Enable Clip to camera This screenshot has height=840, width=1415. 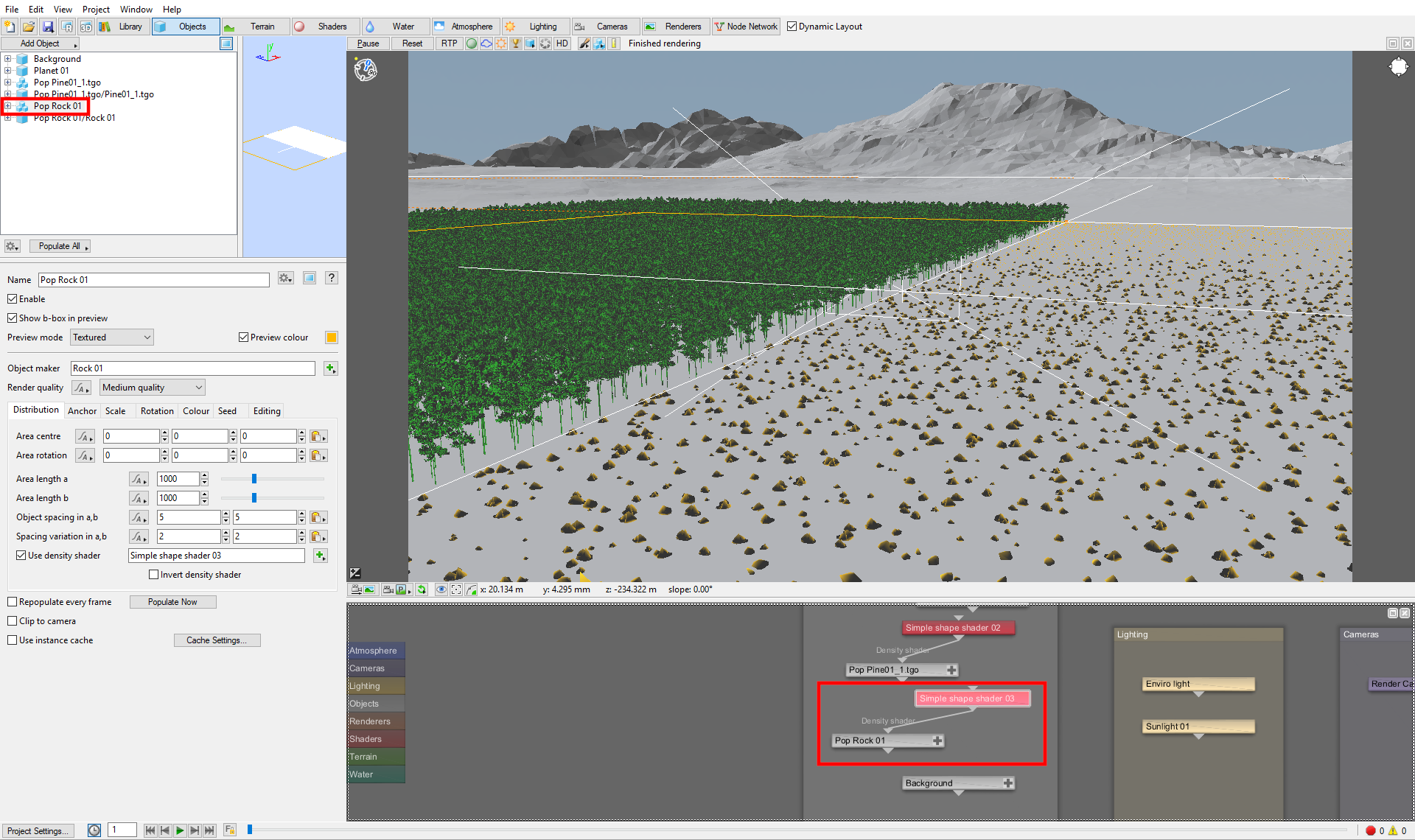click(x=12, y=621)
